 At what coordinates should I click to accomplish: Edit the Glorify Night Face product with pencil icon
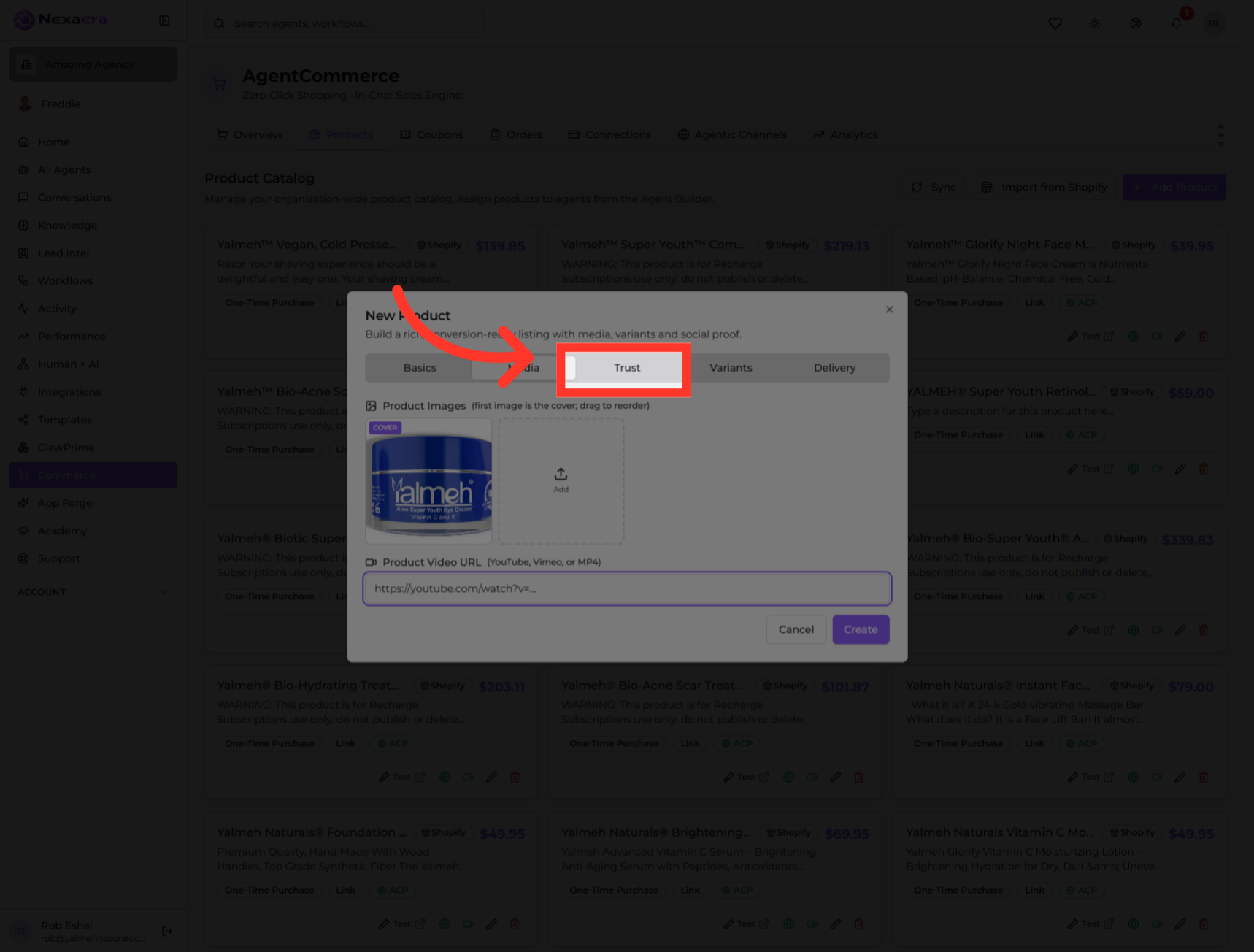[x=1180, y=337]
